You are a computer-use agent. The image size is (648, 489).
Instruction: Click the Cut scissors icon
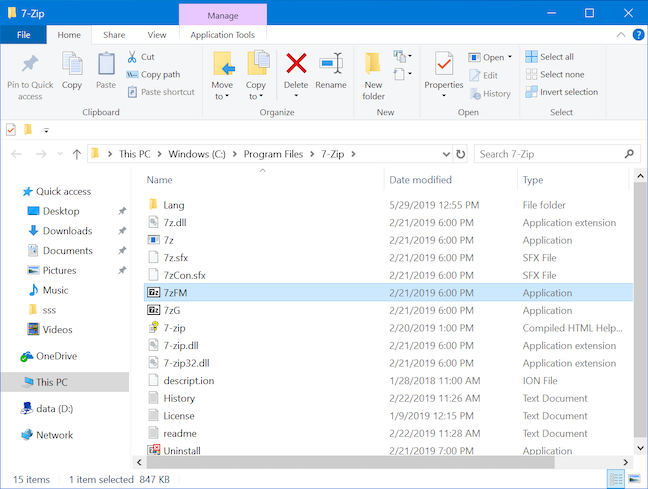click(132, 57)
